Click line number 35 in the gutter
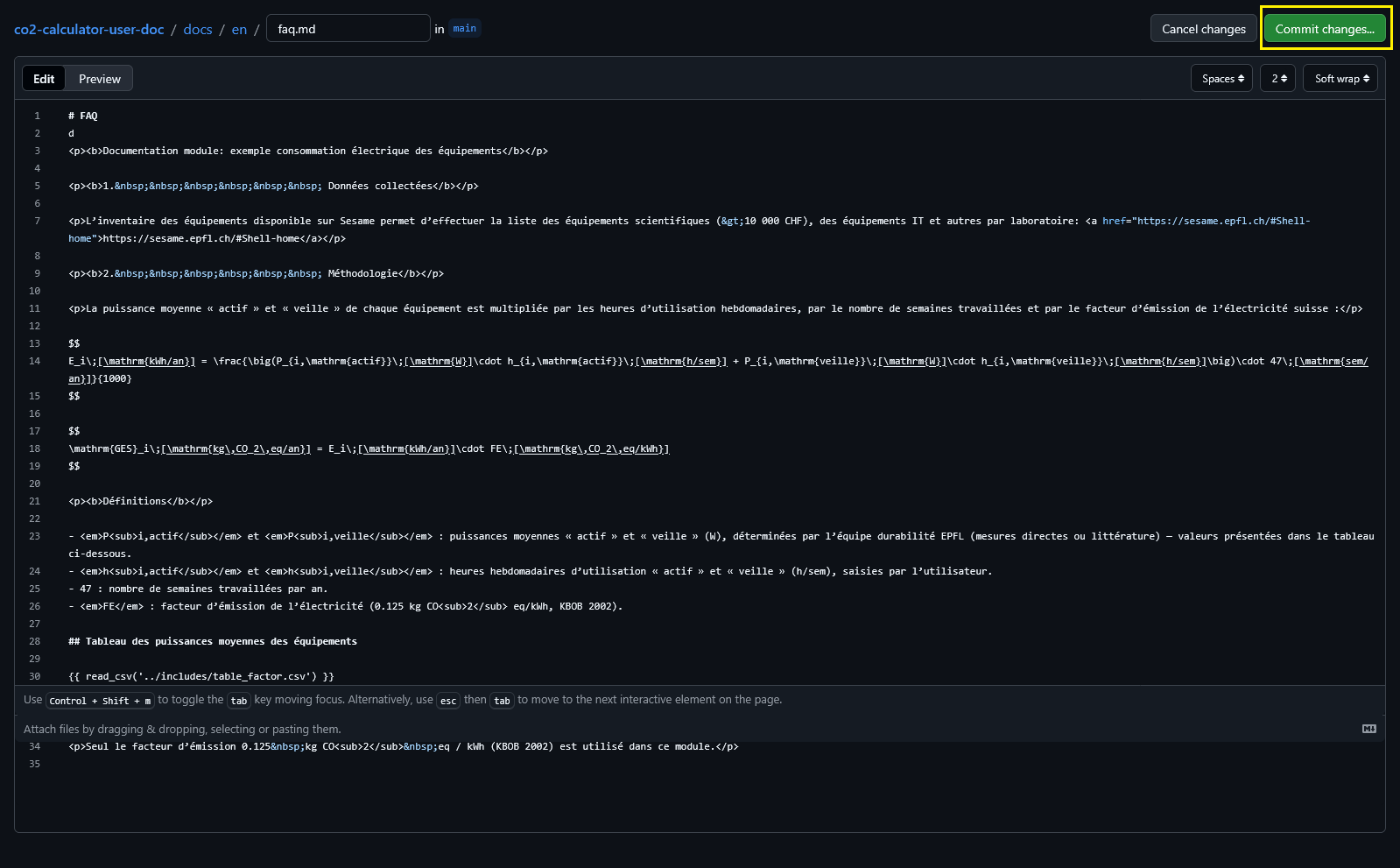The height and width of the screenshot is (868, 1400). tap(35, 764)
